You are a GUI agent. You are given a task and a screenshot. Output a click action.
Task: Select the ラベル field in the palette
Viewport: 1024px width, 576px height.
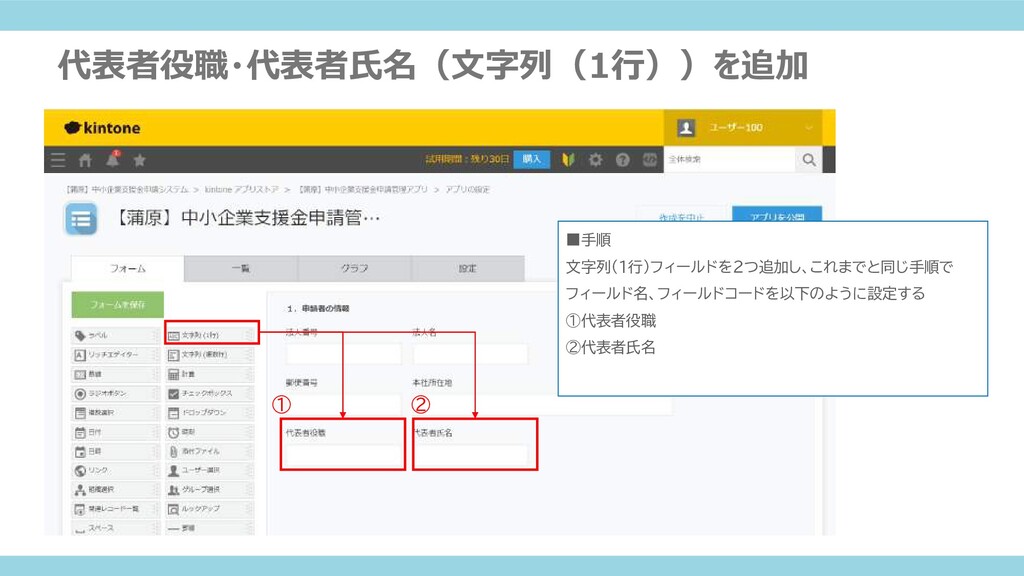pyautogui.click(x=114, y=335)
